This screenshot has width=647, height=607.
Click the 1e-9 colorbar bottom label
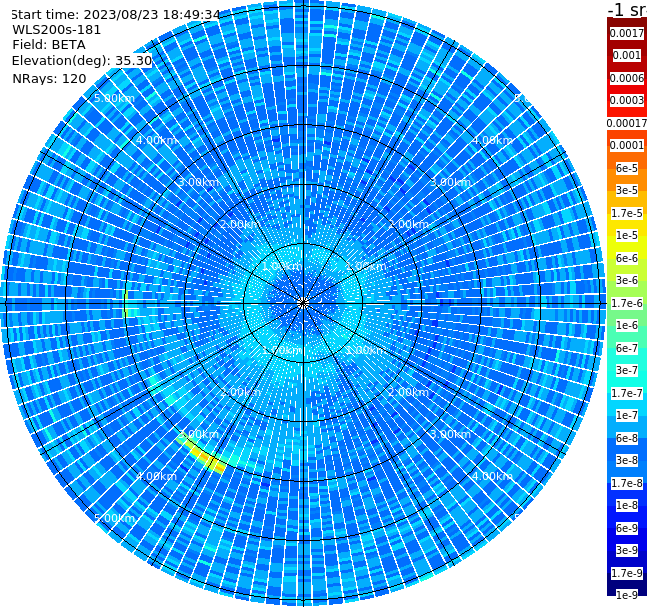tap(627, 595)
